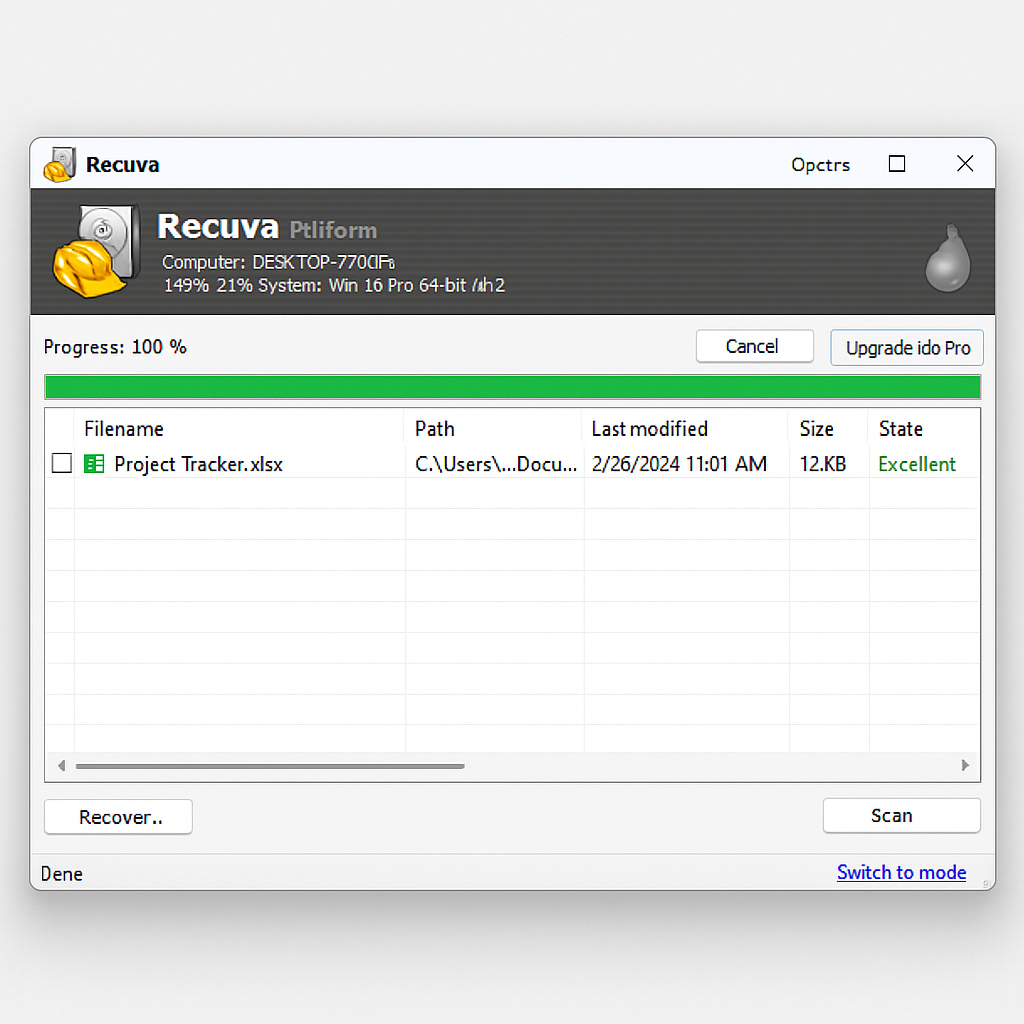Viewport: 1024px width, 1024px height.
Task: Sort by the Last modified column header
Action: pyautogui.click(x=649, y=429)
